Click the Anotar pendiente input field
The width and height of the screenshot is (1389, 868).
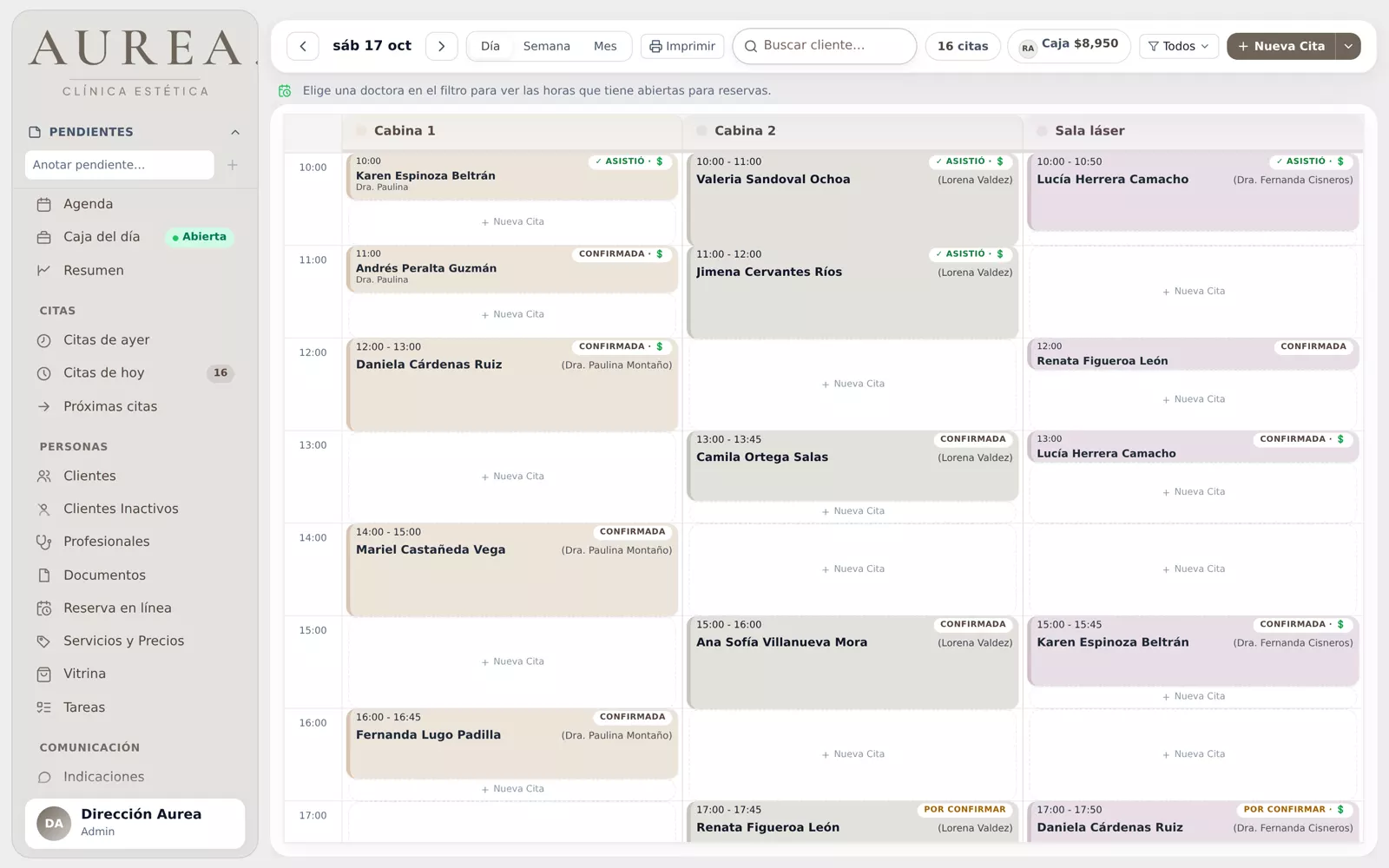(x=120, y=165)
